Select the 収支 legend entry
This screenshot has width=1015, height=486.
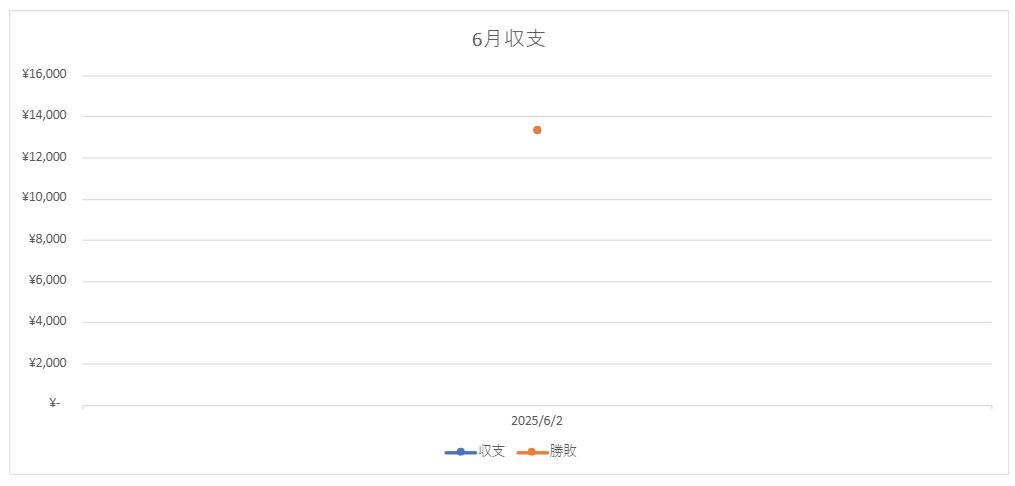coord(475,451)
